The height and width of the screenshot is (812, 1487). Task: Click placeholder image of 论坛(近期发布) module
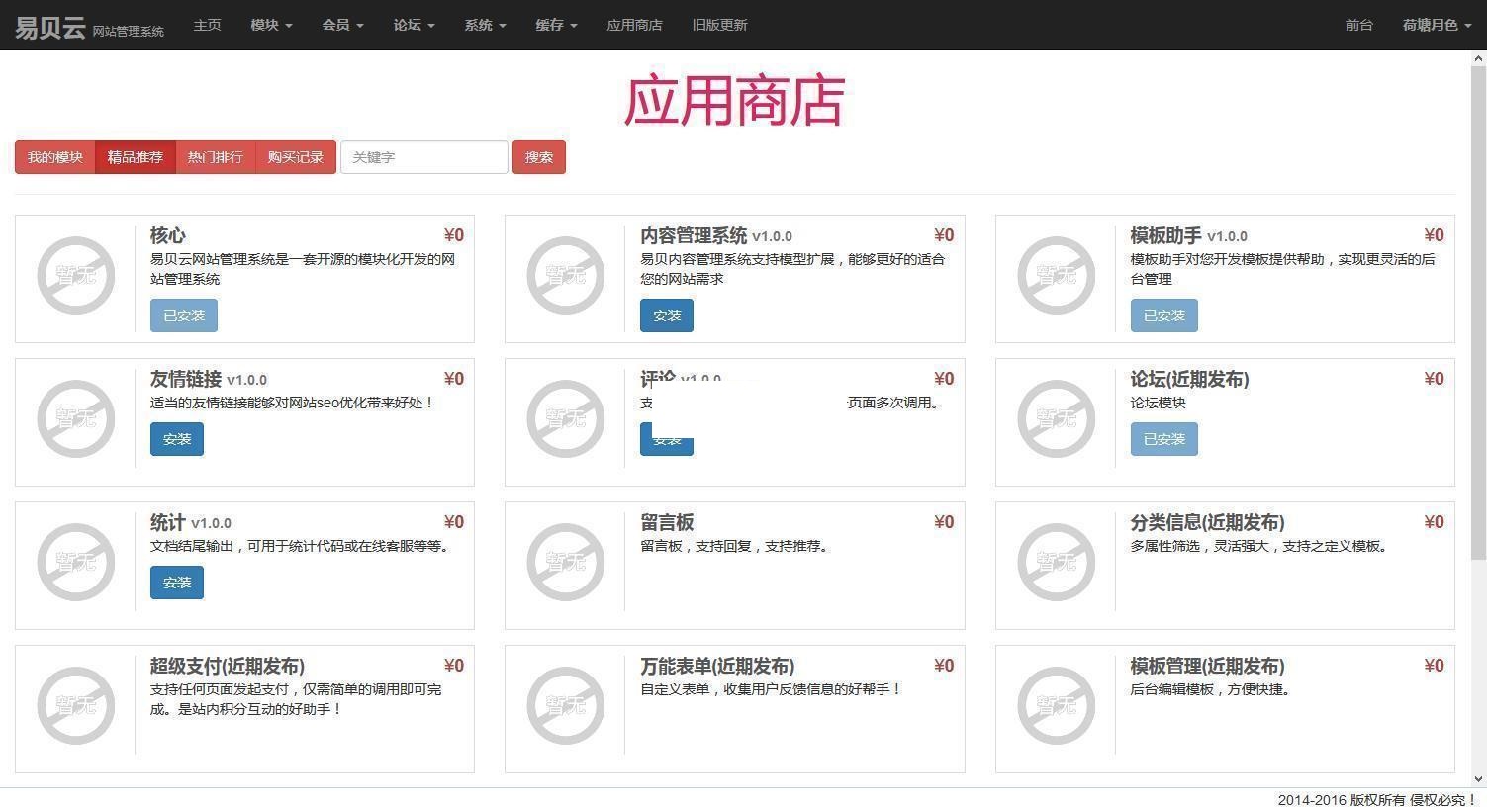1057,419
